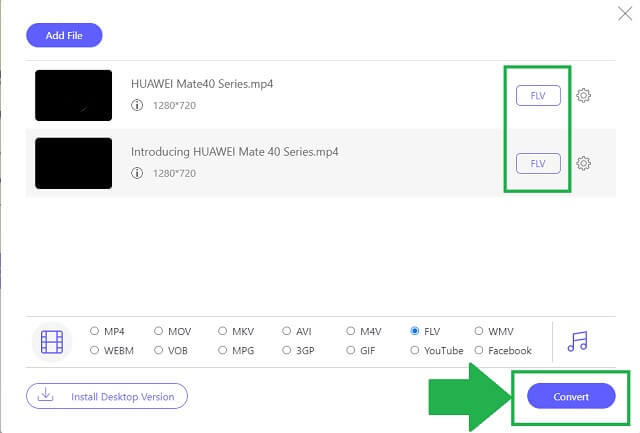Click info icon under Introducing HUAWEI Mate 40
The width and height of the screenshot is (640, 433).
[137, 173]
